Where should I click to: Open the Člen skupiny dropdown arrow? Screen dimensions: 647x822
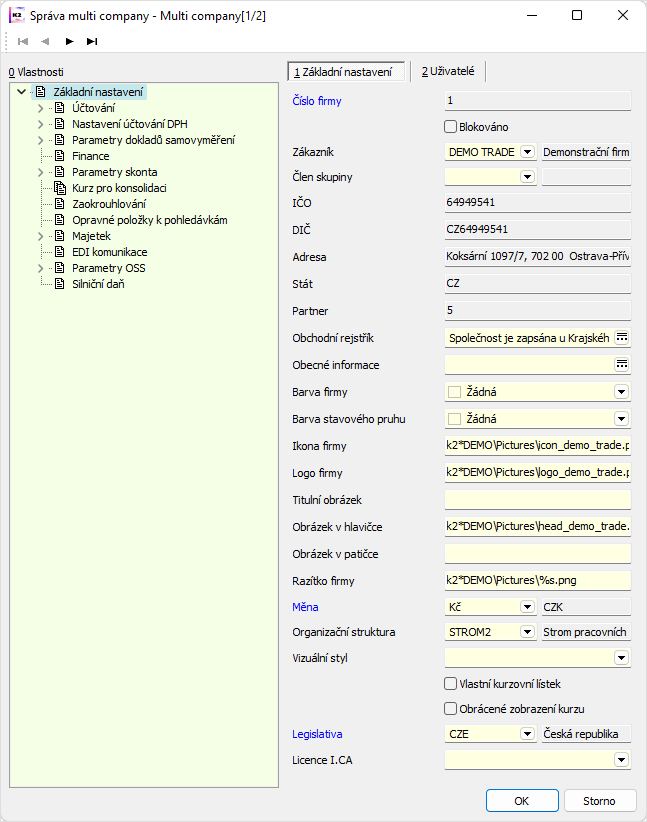click(527, 177)
